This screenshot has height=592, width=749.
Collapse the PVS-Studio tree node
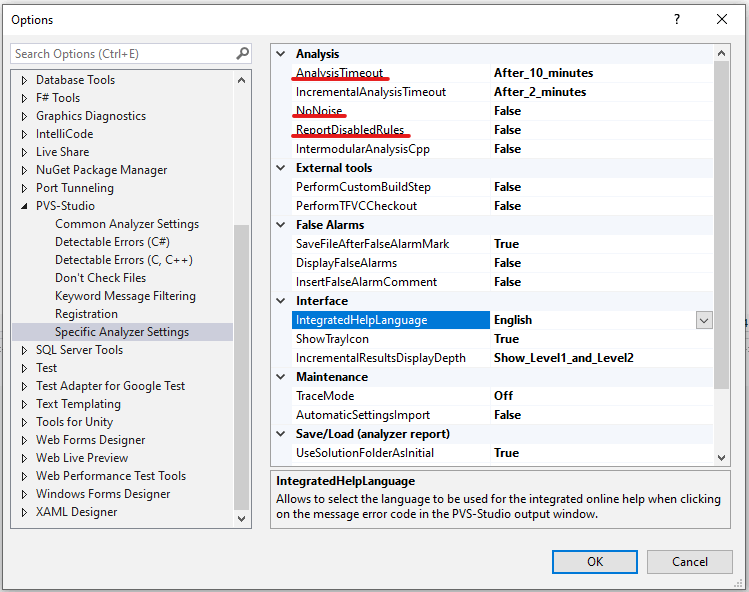pyautogui.click(x=25, y=206)
